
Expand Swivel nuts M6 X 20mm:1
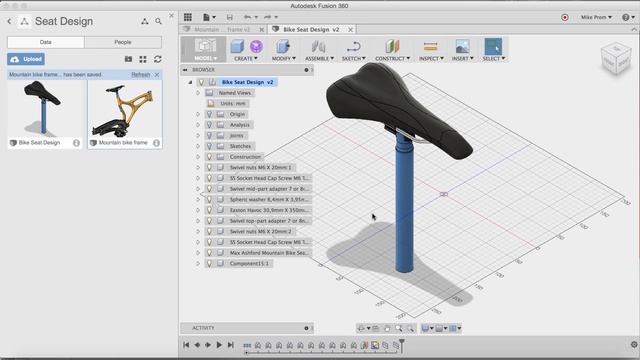click(198, 167)
